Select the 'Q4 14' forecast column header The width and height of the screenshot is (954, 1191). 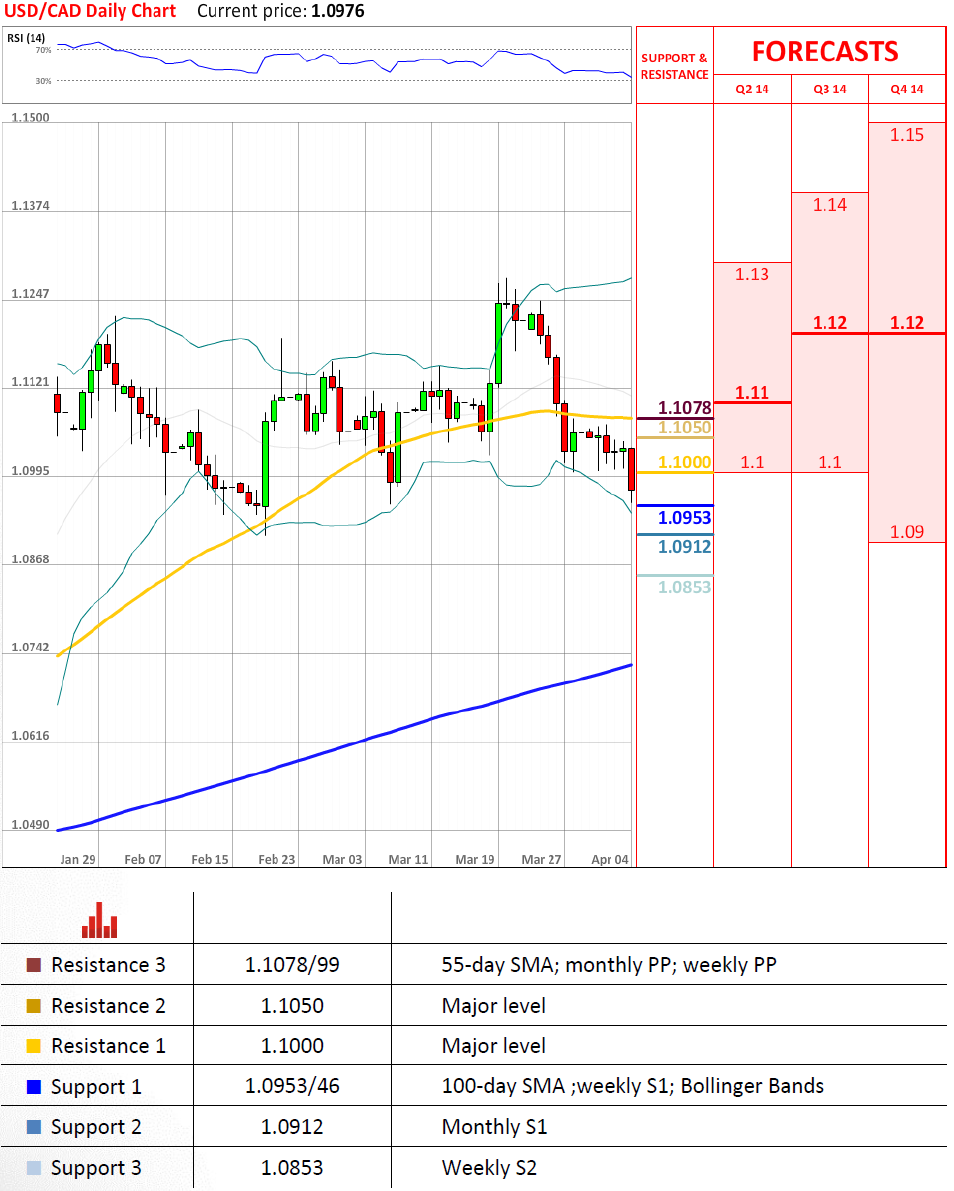[x=907, y=89]
